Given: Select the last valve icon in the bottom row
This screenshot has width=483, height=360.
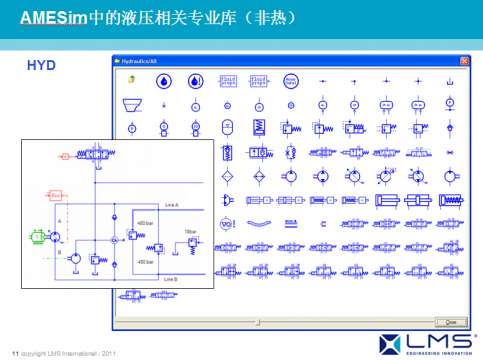Looking at the screenshot, I should [163, 295].
